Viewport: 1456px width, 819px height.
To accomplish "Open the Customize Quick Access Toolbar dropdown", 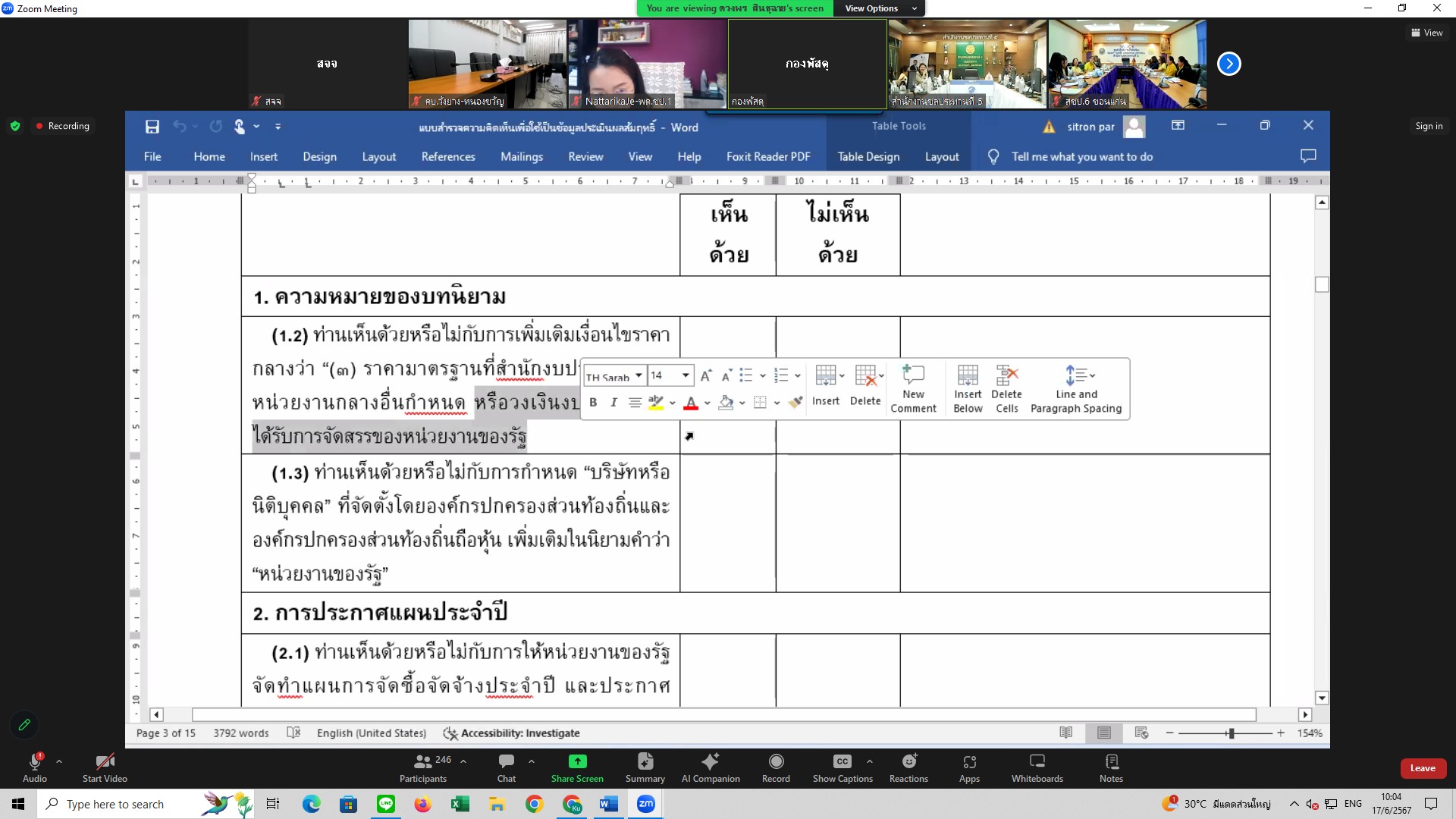I will tap(278, 127).
